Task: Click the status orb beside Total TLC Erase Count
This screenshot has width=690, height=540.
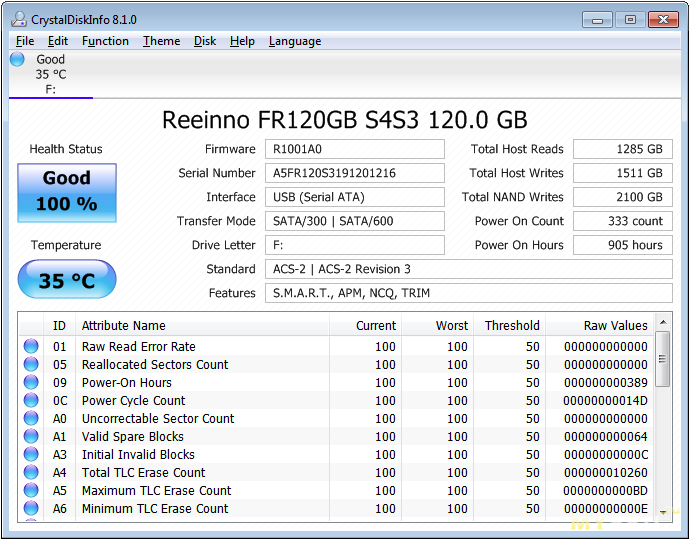Action: 31,473
